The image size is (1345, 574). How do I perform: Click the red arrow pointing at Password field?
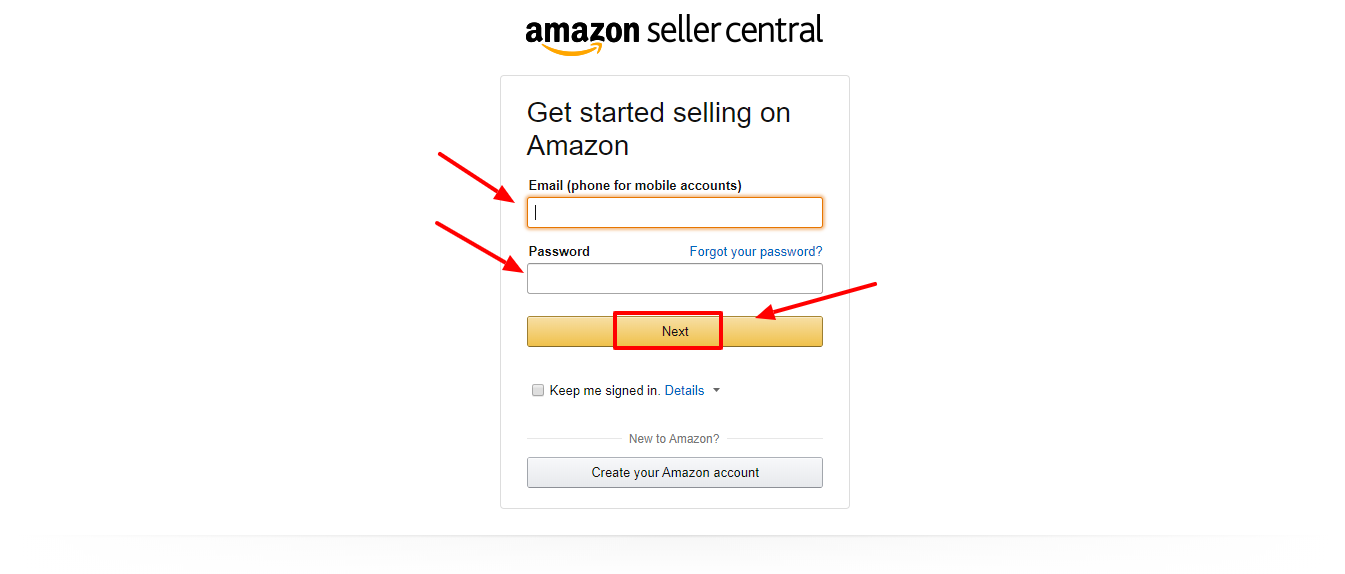479,246
